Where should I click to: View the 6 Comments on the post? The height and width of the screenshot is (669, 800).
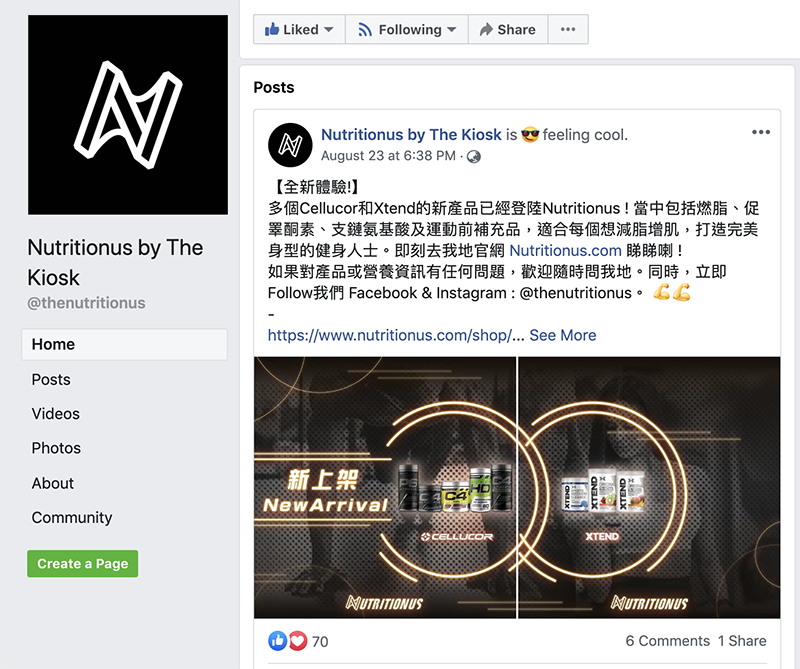[x=668, y=640]
